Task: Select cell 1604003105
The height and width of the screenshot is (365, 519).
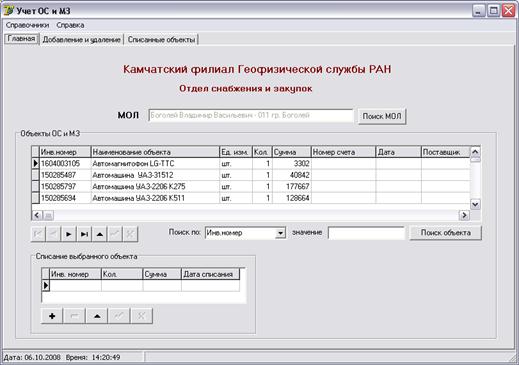Action: coord(65,163)
